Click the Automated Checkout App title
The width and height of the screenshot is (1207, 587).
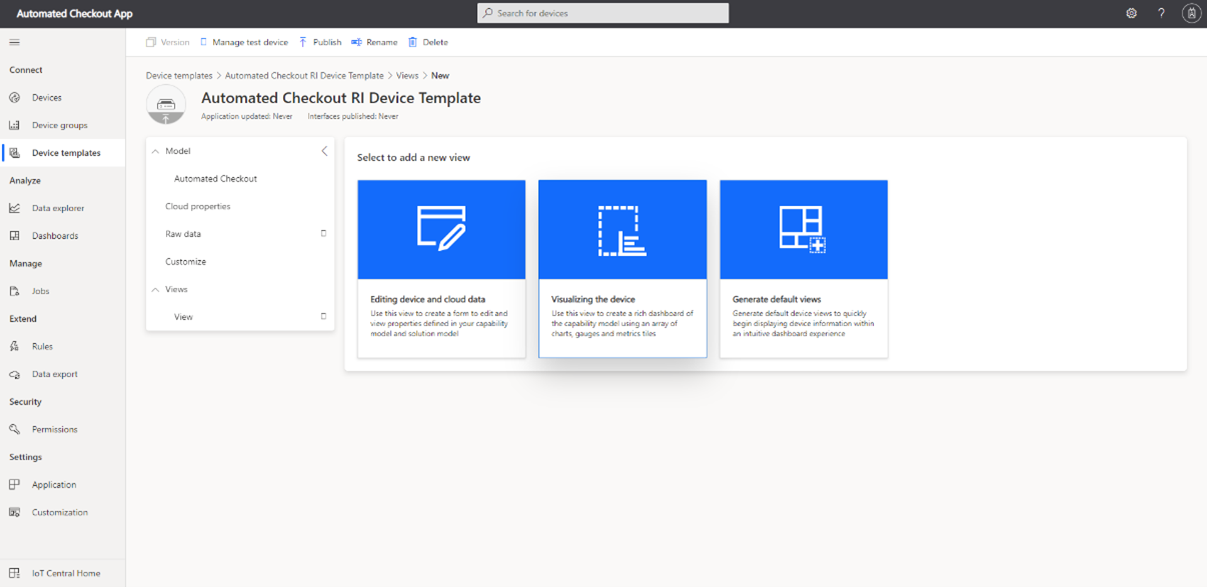tap(75, 14)
